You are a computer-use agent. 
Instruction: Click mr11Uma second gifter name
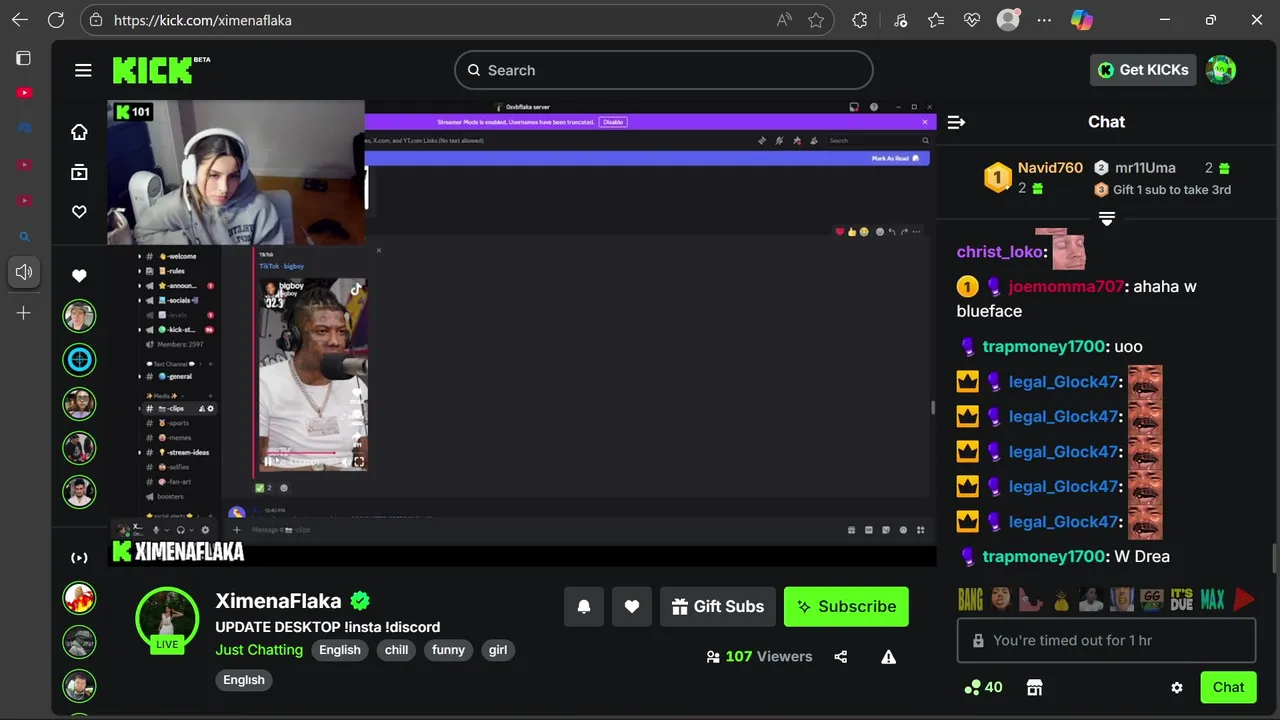click(1145, 168)
